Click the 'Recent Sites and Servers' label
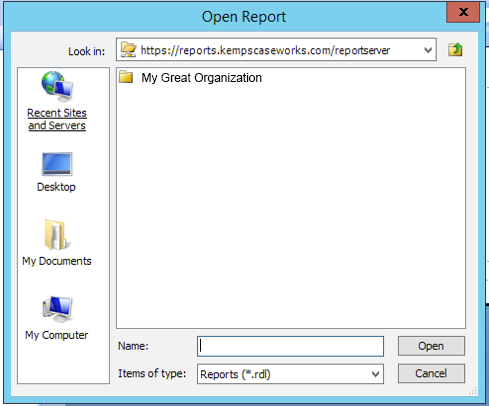Screen dimensions: 489x406 pyautogui.click(x=57, y=119)
